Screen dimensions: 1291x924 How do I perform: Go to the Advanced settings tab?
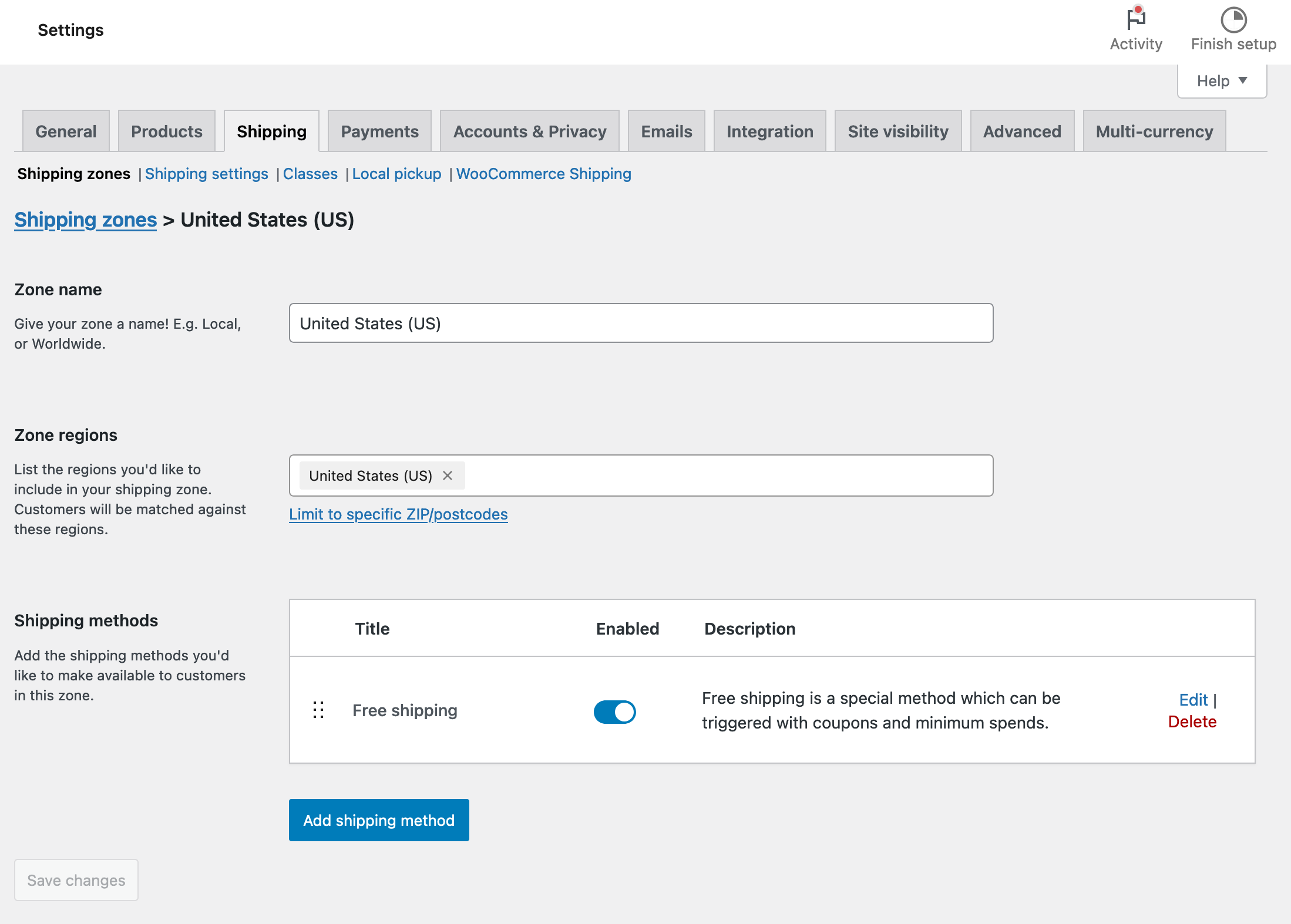point(1022,131)
